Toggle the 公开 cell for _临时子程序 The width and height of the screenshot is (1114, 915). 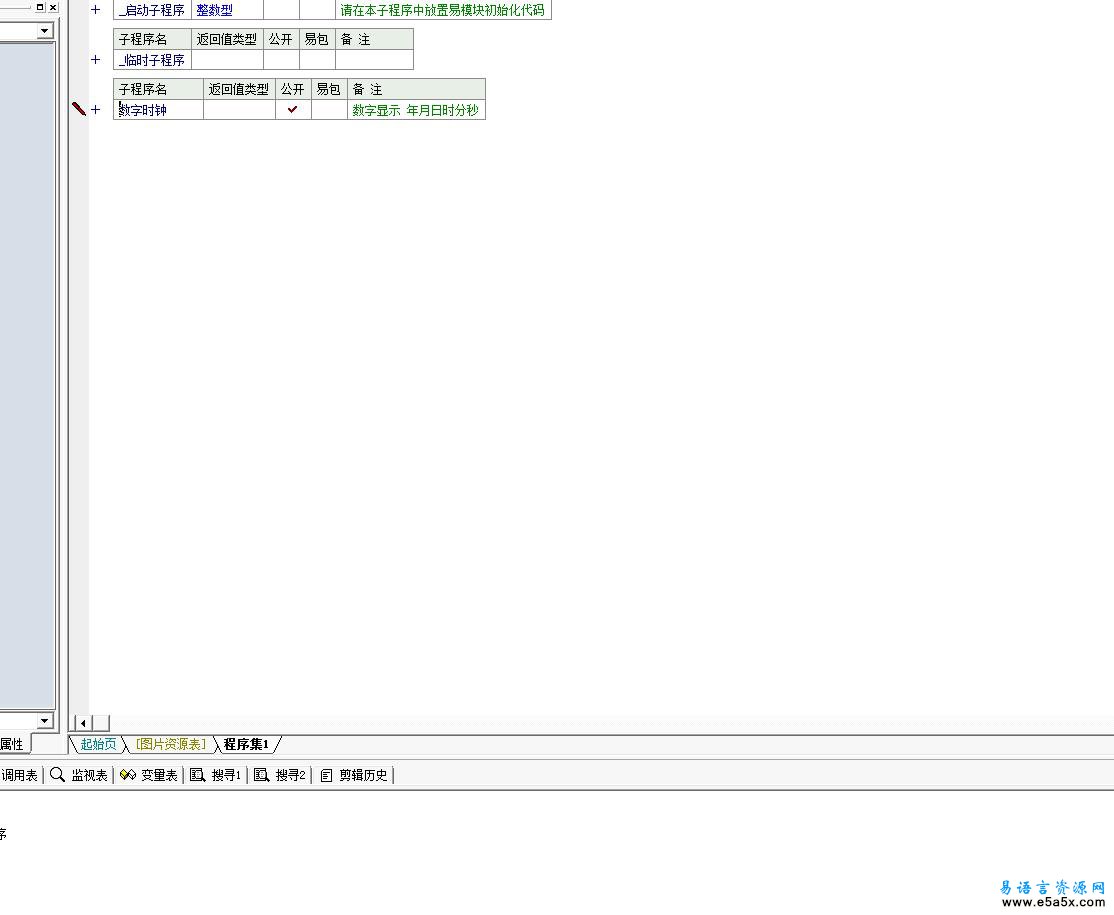281,60
